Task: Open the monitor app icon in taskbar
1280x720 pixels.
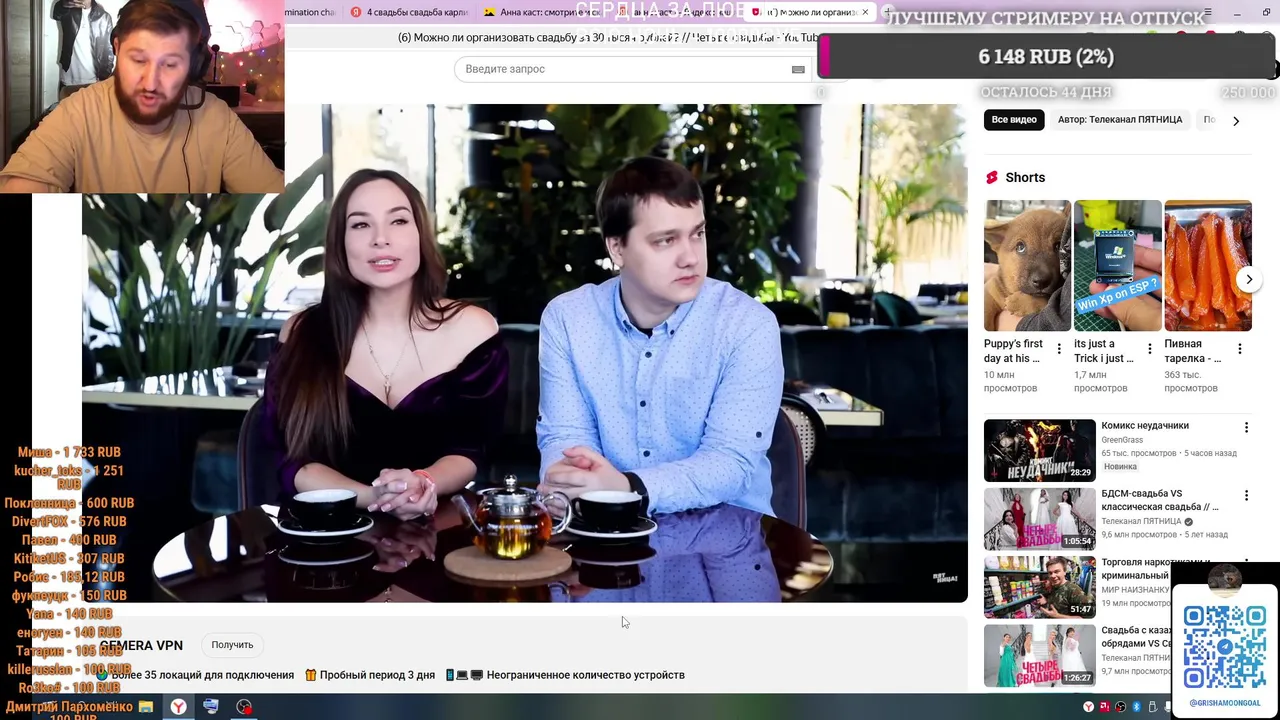Action: 211,707
